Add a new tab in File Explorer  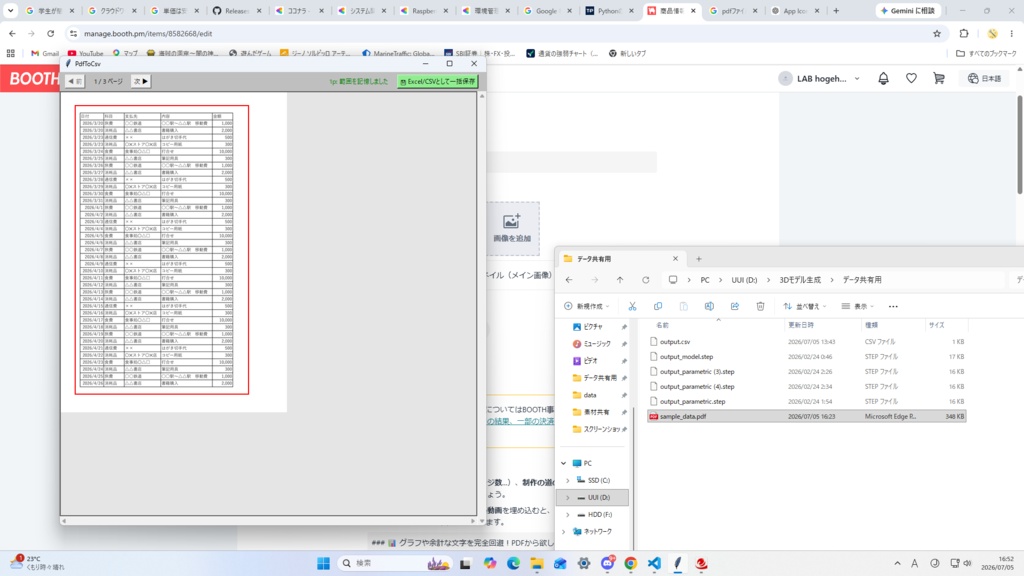pos(699,259)
